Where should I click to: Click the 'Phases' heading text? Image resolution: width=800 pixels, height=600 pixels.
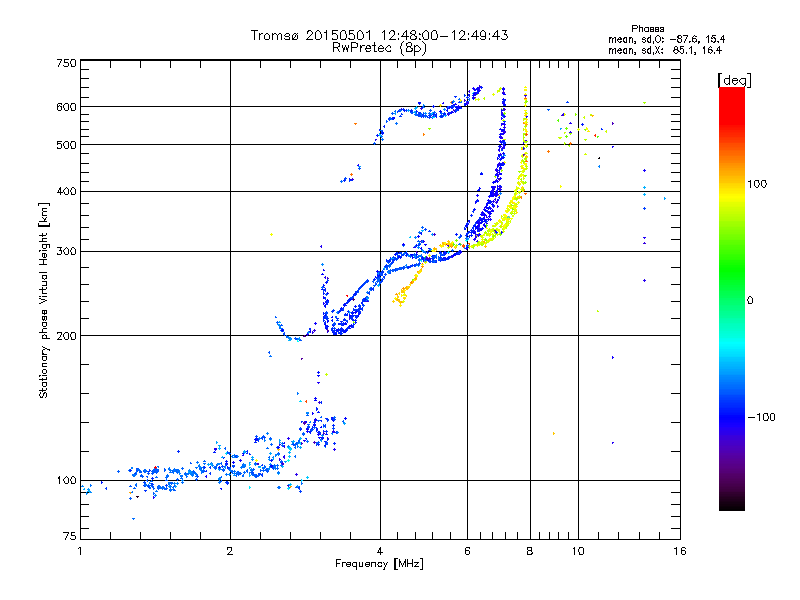[647, 29]
